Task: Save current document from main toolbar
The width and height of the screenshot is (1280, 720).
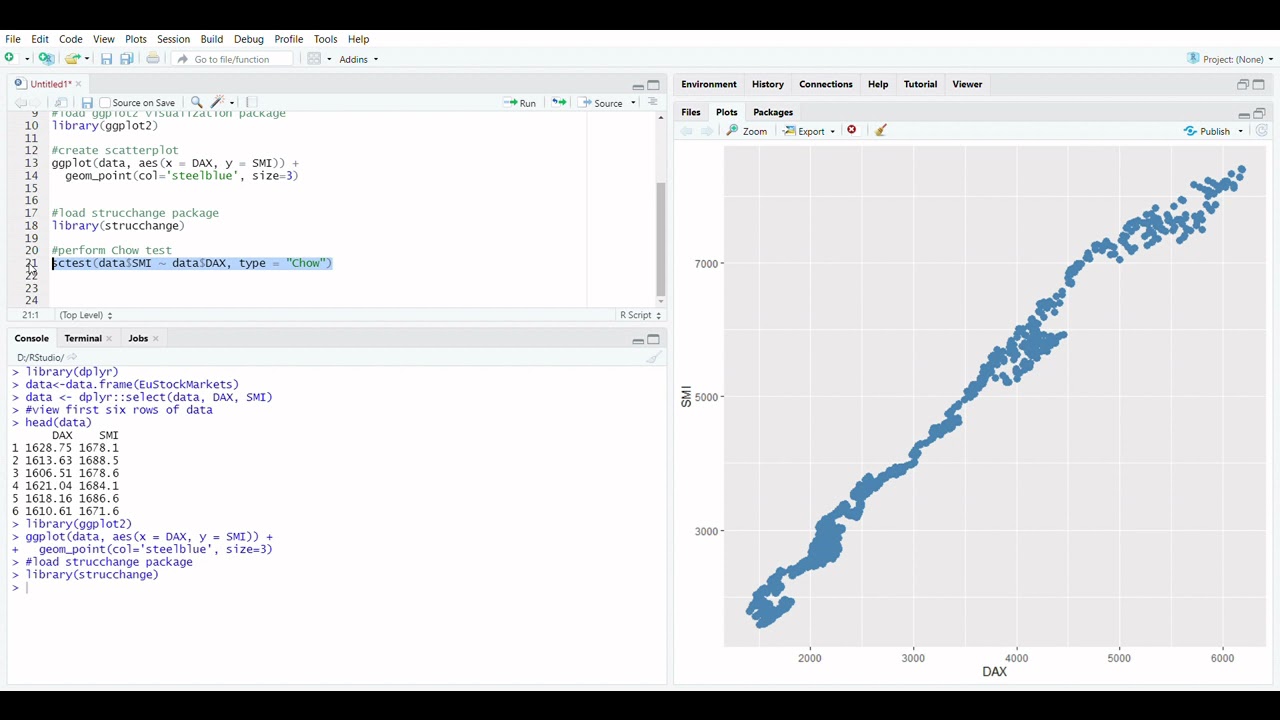Action: coord(106,59)
